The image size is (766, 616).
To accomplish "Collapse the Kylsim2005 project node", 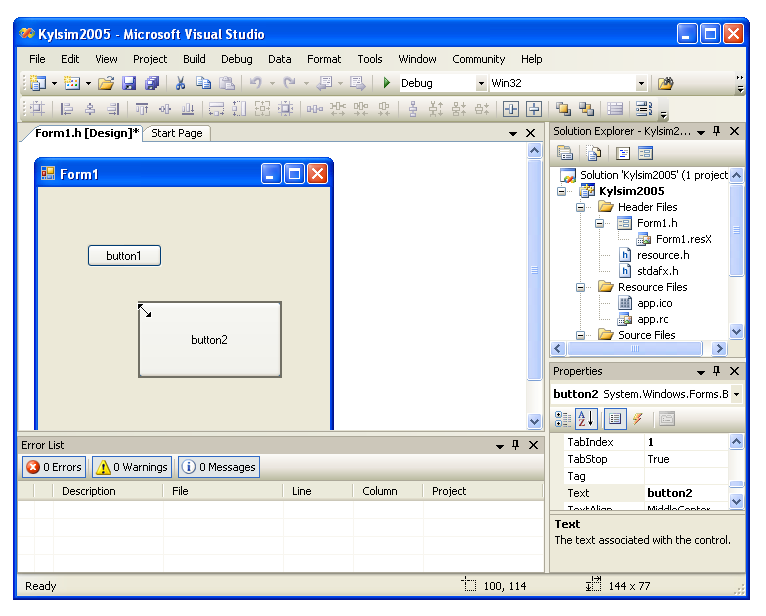I will [x=562, y=191].
